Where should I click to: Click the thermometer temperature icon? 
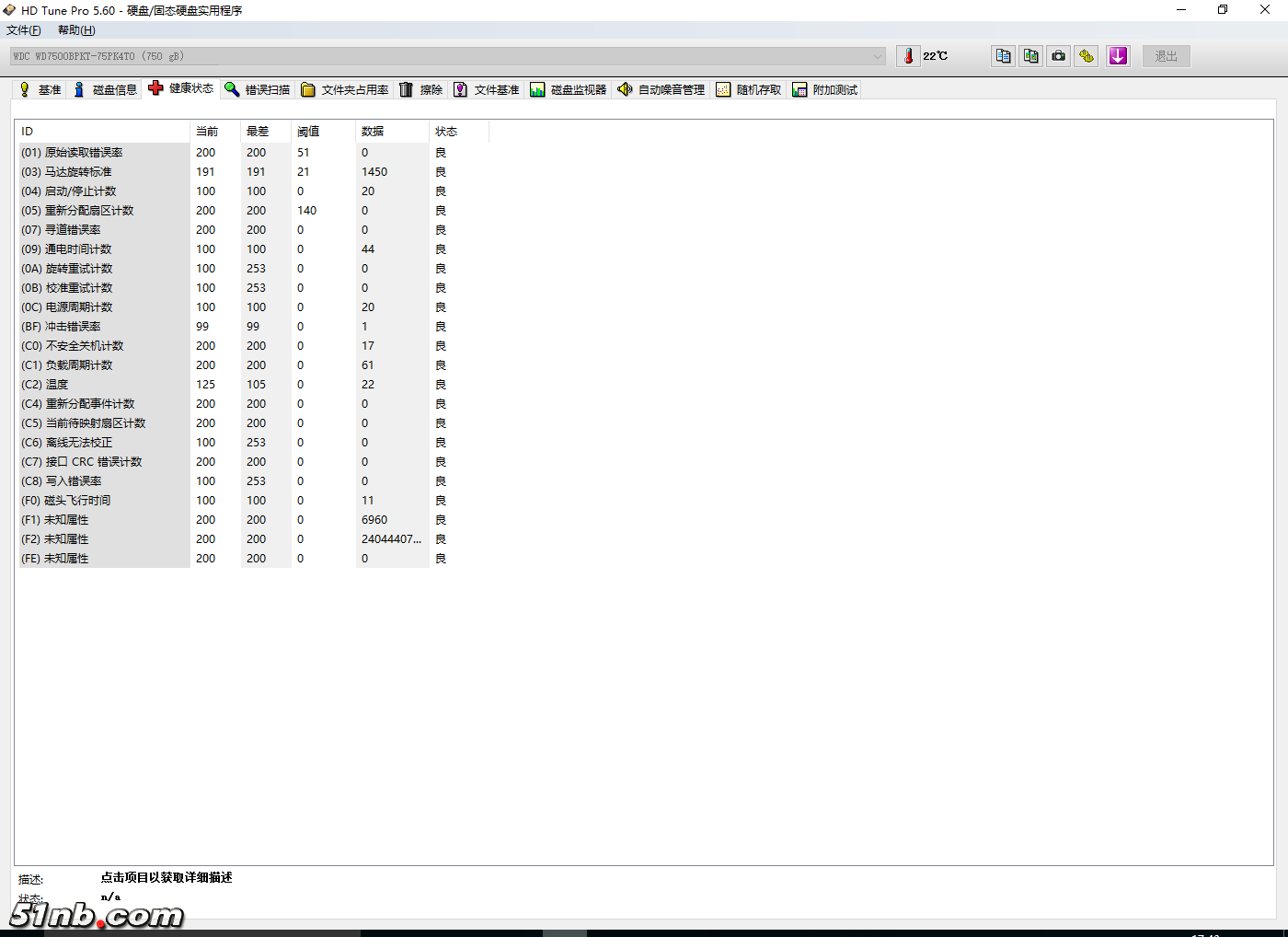point(908,56)
